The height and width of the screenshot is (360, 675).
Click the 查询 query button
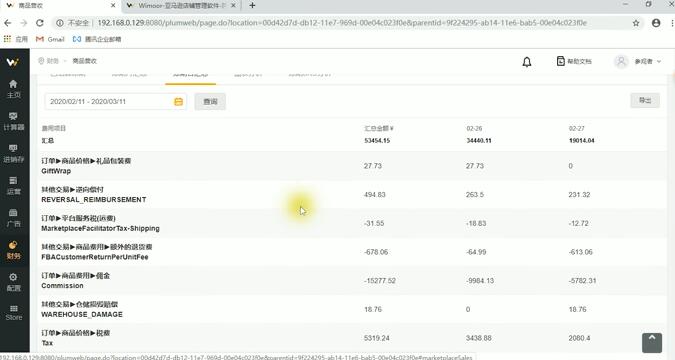point(210,102)
